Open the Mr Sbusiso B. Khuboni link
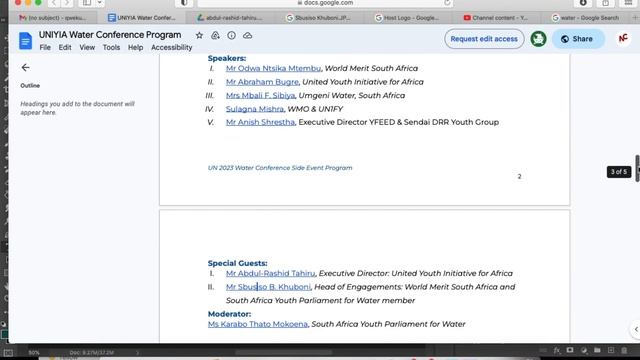 coord(268,287)
